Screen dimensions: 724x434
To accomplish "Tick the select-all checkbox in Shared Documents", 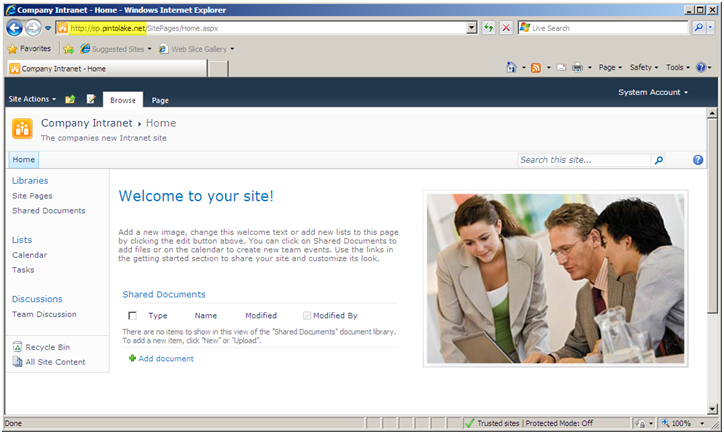I will (133, 315).
